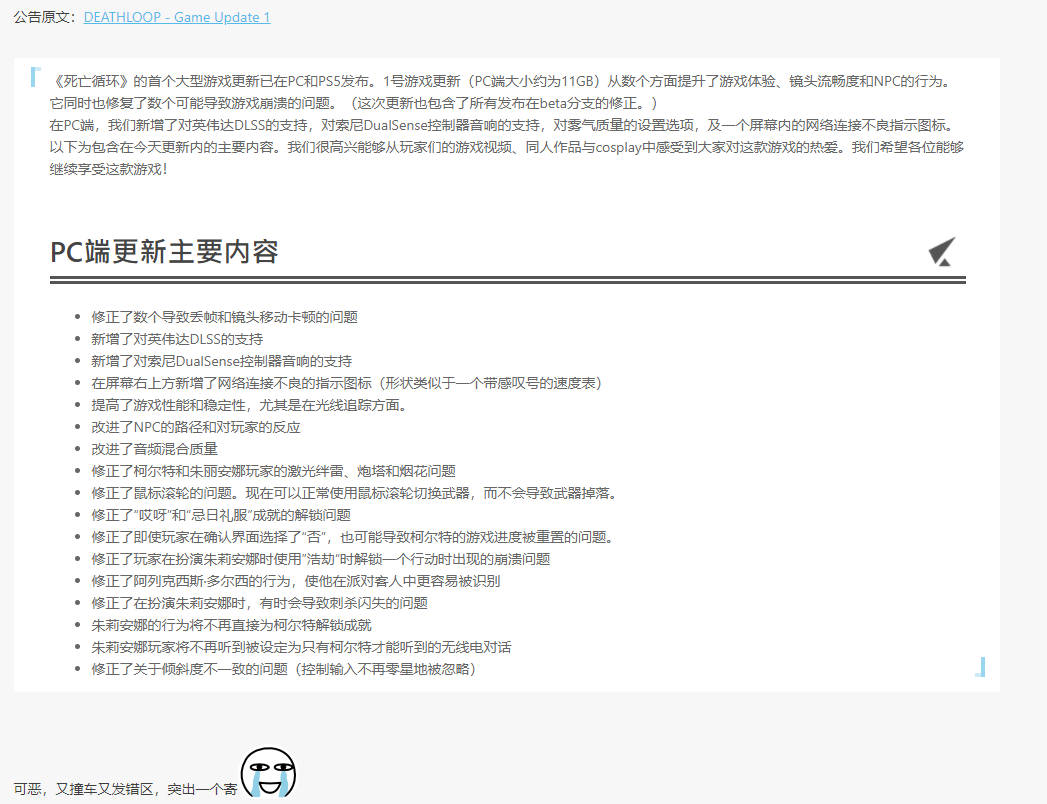Click the '在屏幕右上方新增了网络连接不良的指示图标' bullet
The image size is (1047, 804).
click(x=347, y=383)
